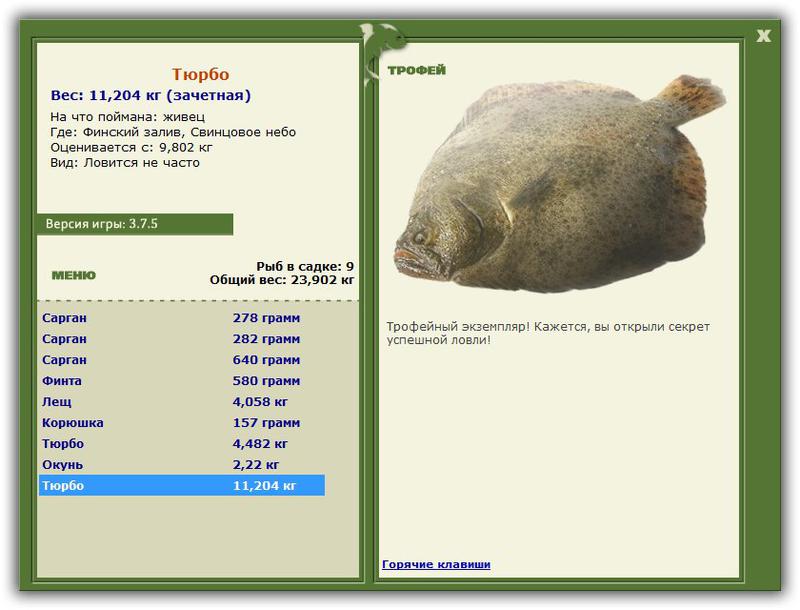Select the Финта 580 грамм row

point(182,380)
